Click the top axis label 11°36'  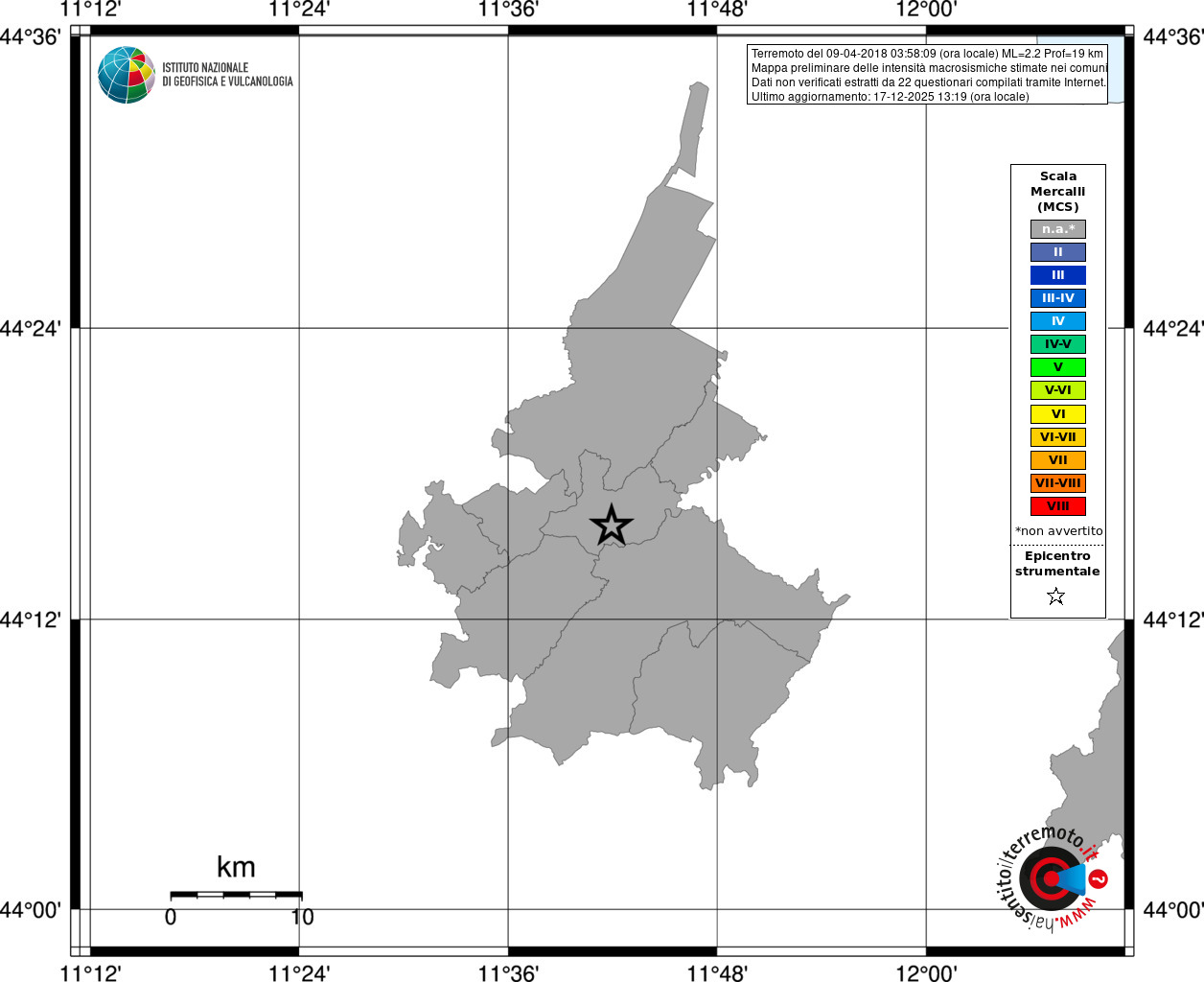(508, 10)
